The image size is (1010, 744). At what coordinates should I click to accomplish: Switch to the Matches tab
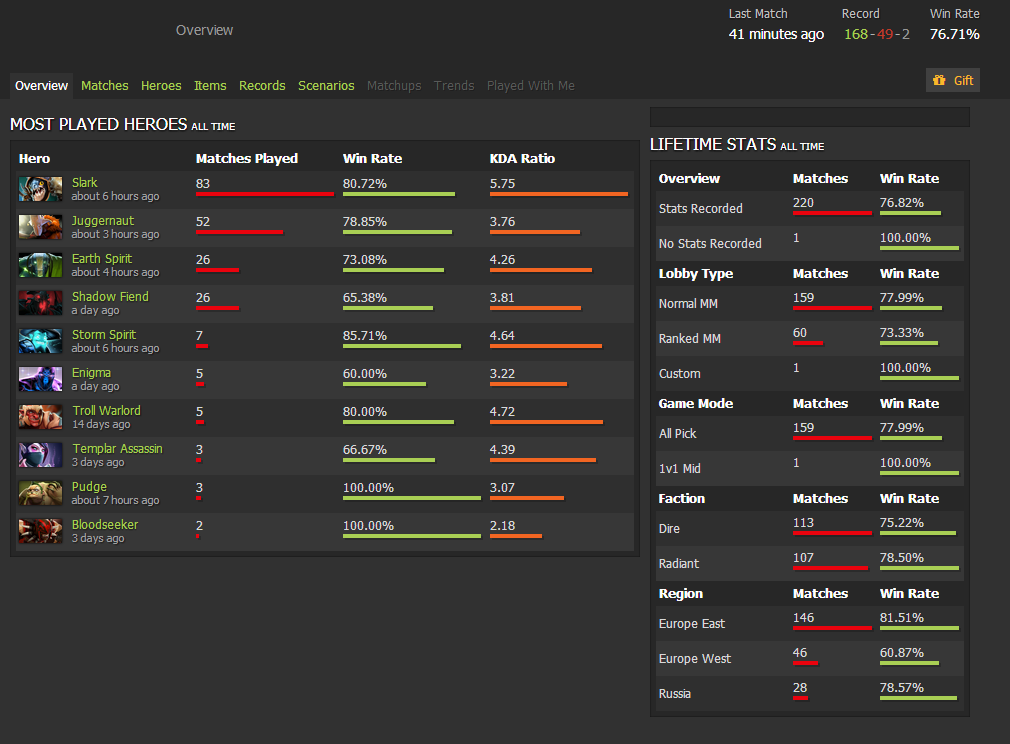click(104, 86)
